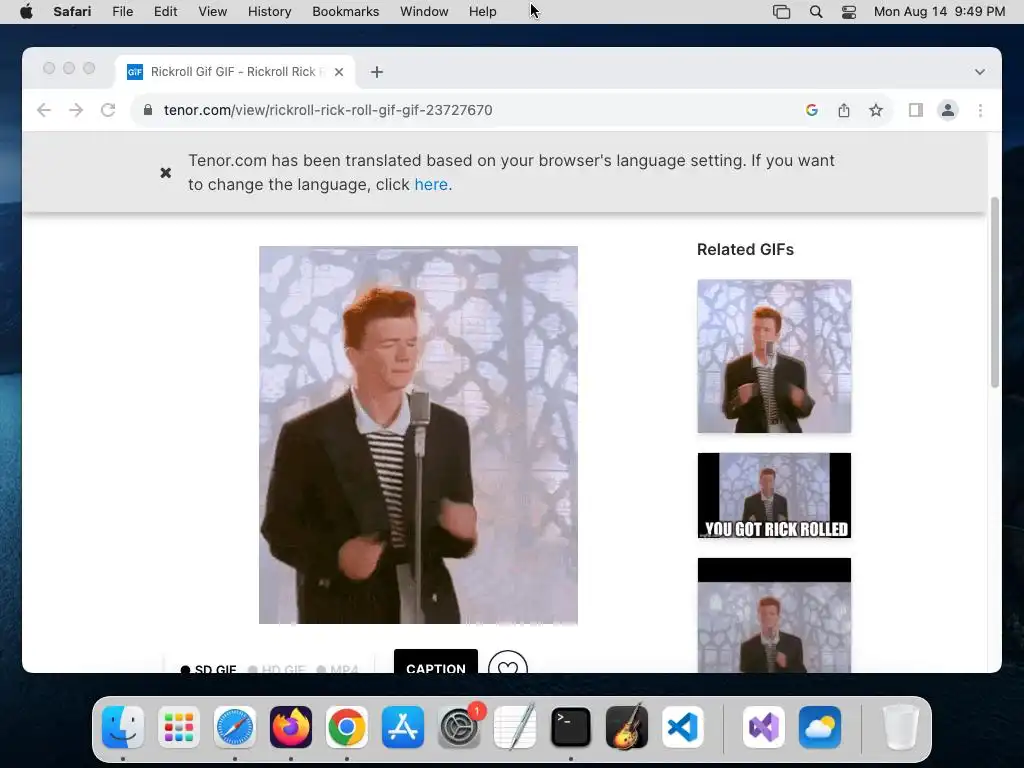Open the cloud weather app in dock
Viewport: 1024px width, 768px height.
(x=820, y=727)
